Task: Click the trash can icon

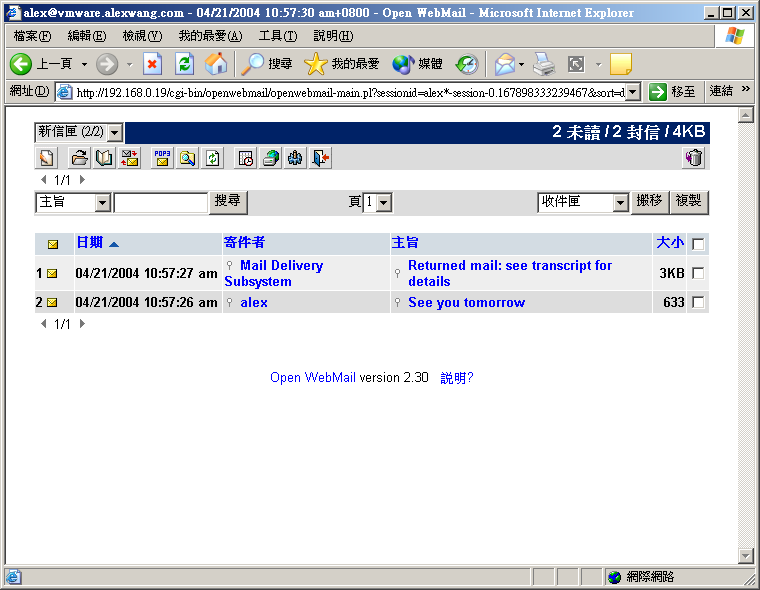Action: (x=694, y=158)
